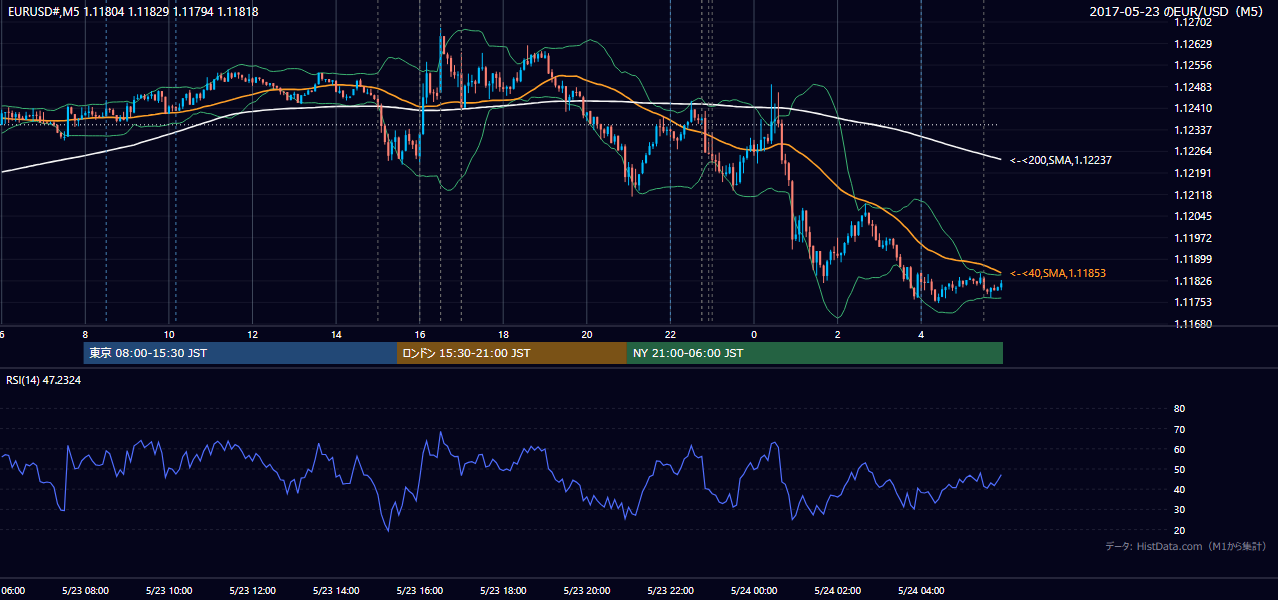The height and width of the screenshot is (600, 1278).
Task: Click price level 1.11826 on axis
Action: click(1193, 281)
